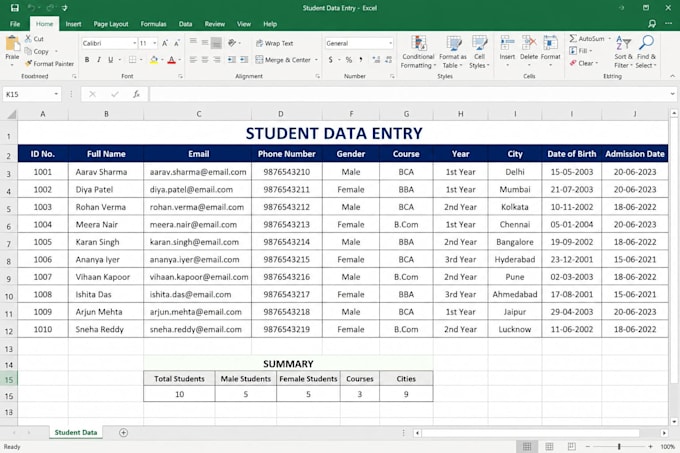Click the Merge & Center button
Screen dimensions: 680x453
coord(283,59)
